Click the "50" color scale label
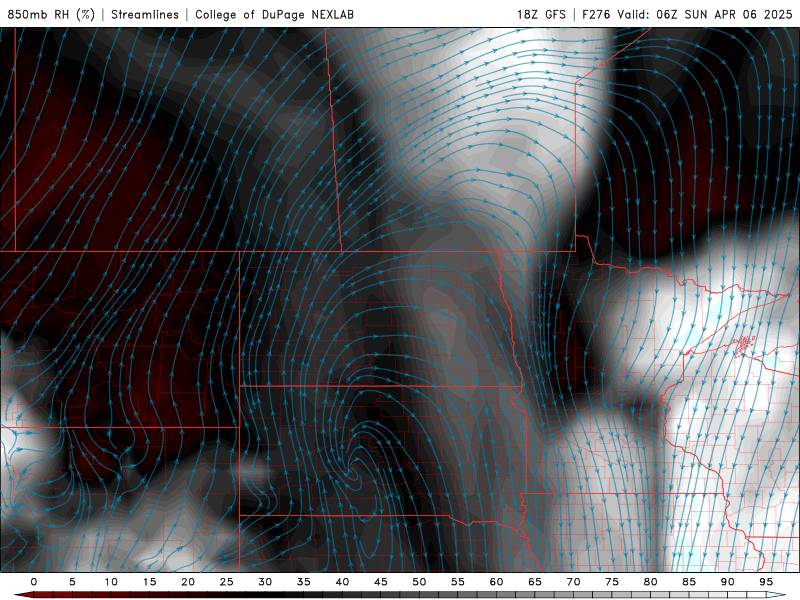 [x=419, y=582]
